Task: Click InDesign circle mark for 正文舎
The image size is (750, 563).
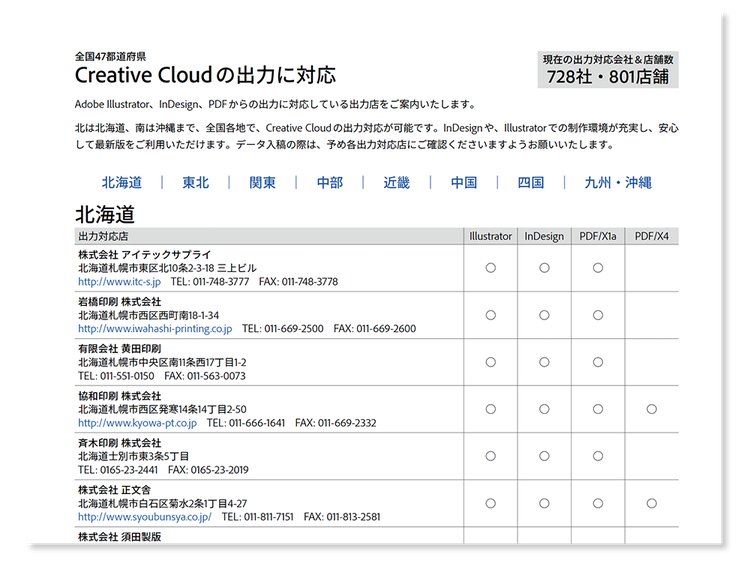Action: [x=544, y=503]
